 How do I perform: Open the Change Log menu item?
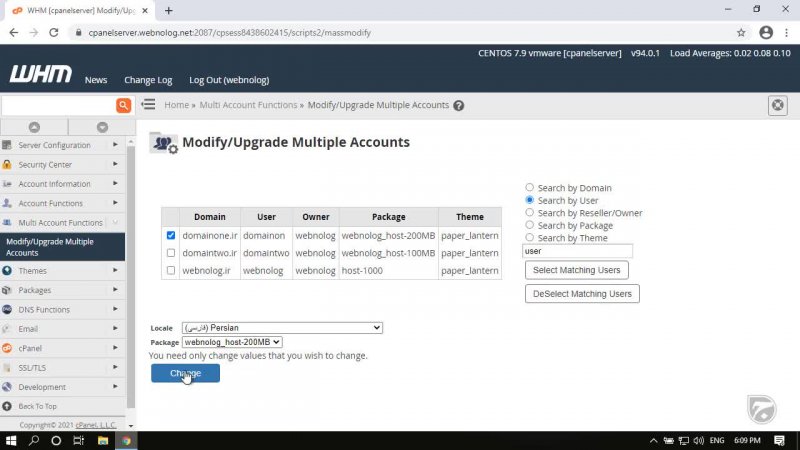148,80
